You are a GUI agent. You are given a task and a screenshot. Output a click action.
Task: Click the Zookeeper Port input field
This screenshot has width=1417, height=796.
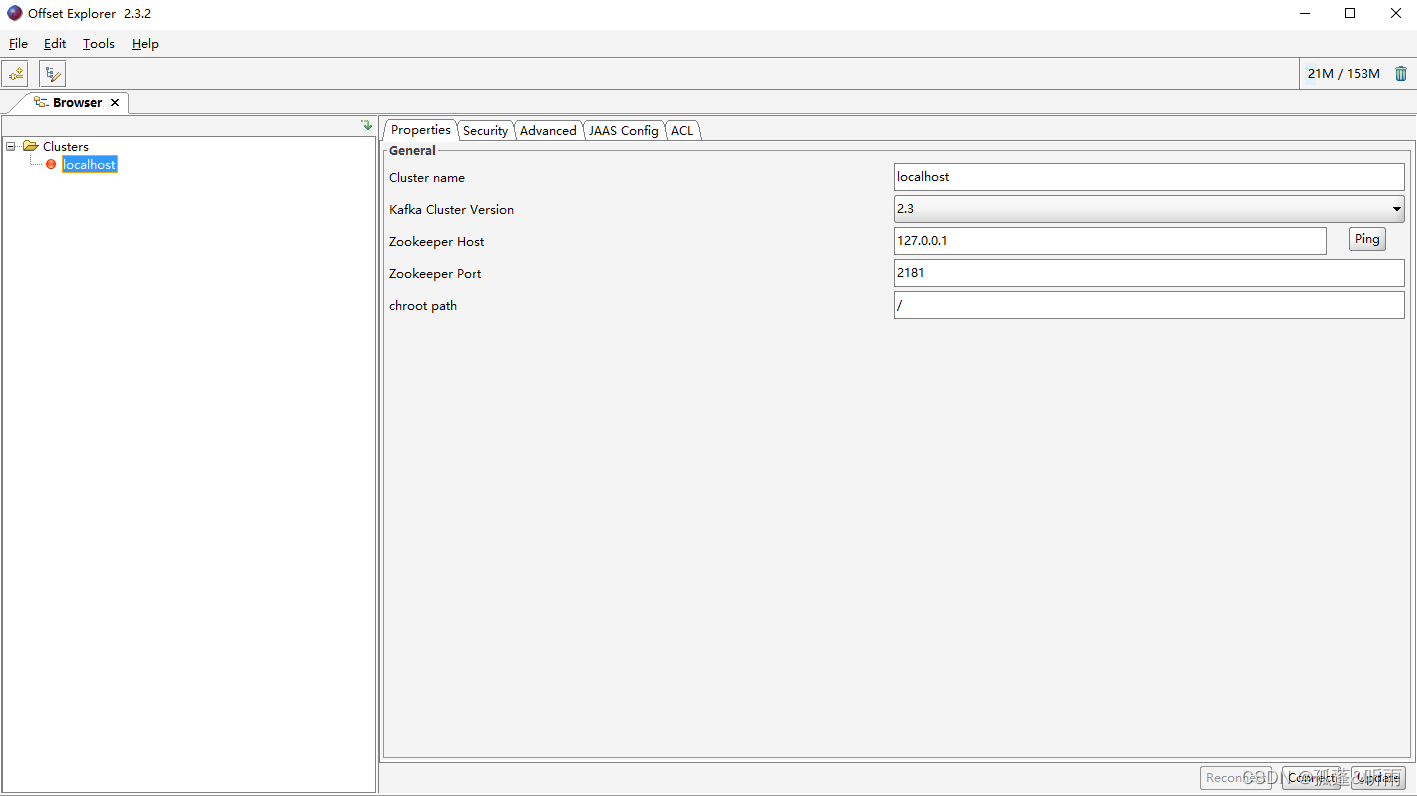1149,273
